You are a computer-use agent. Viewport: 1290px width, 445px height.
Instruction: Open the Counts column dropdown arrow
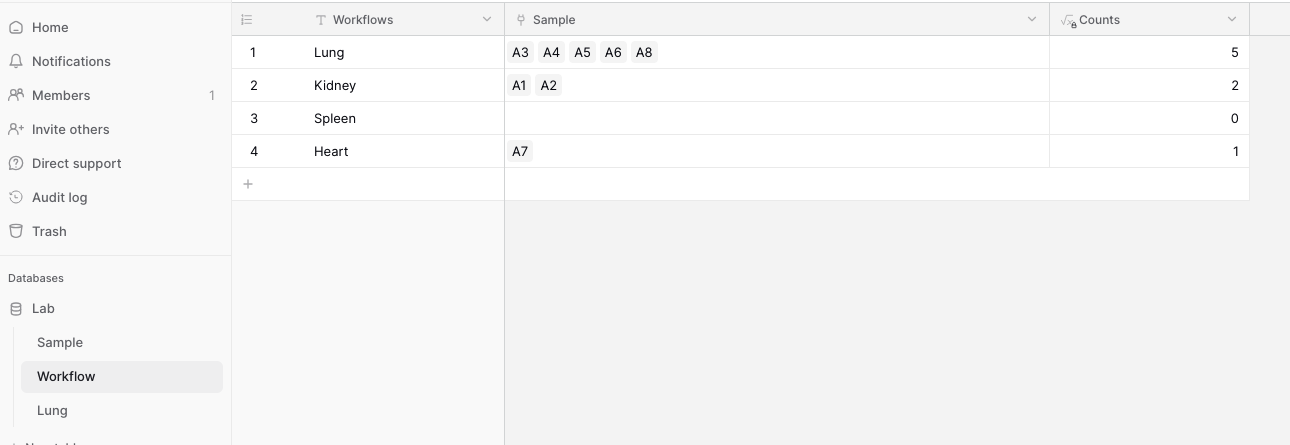[x=1232, y=19]
